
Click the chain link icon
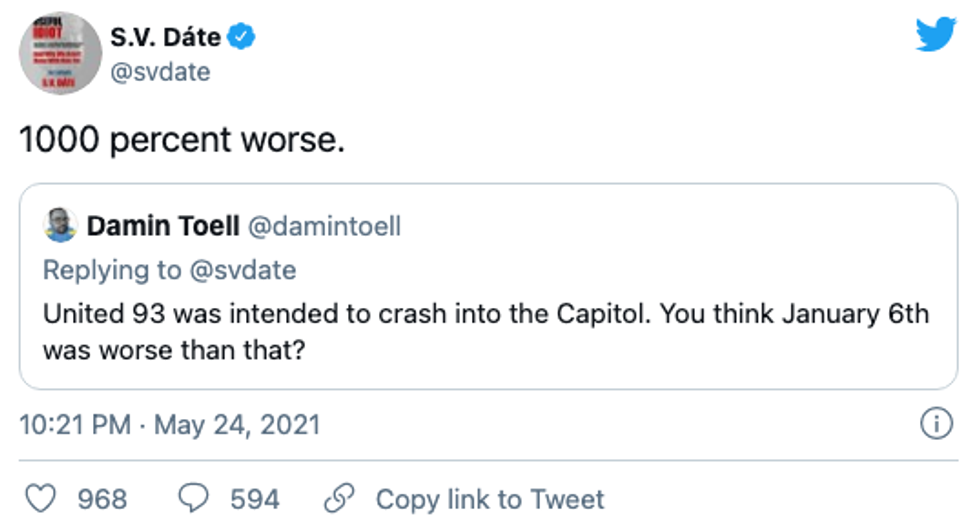tap(340, 498)
